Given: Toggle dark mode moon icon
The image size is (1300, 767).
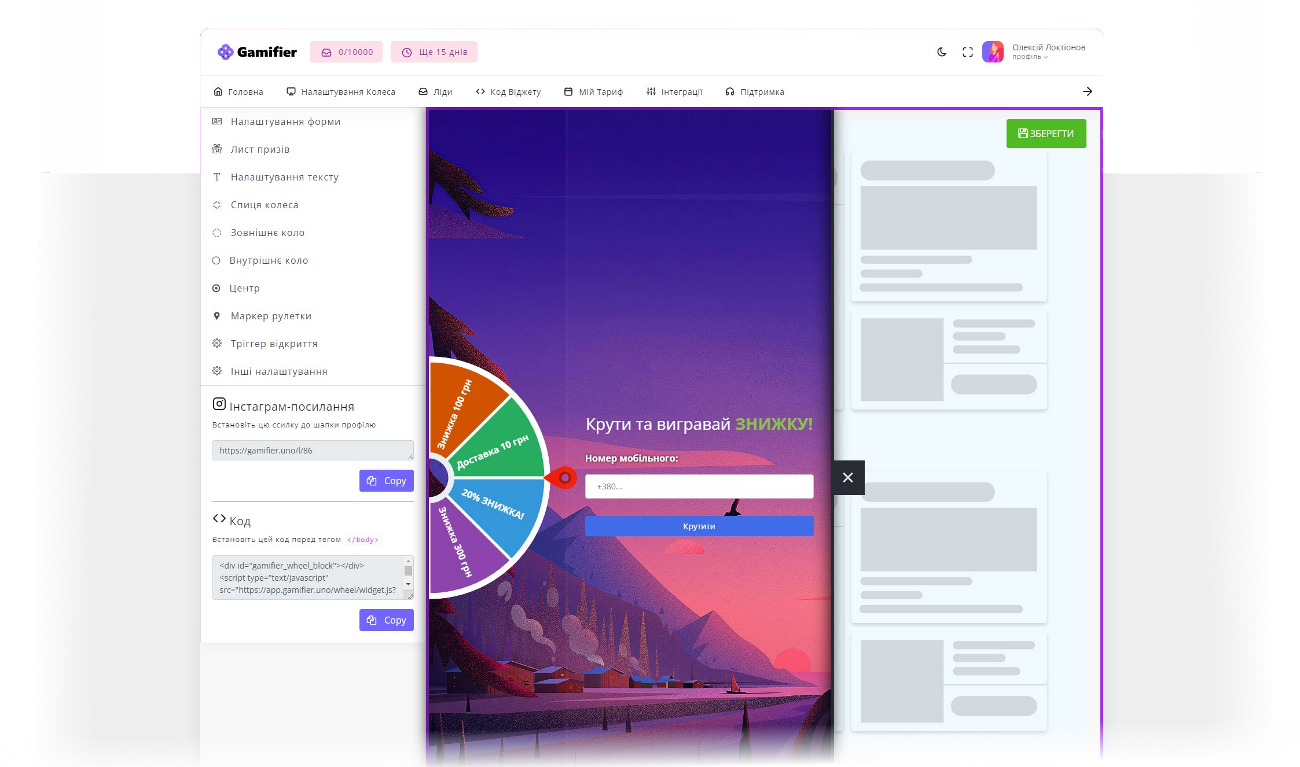Looking at the screenshot, I should tap(941, 52).
